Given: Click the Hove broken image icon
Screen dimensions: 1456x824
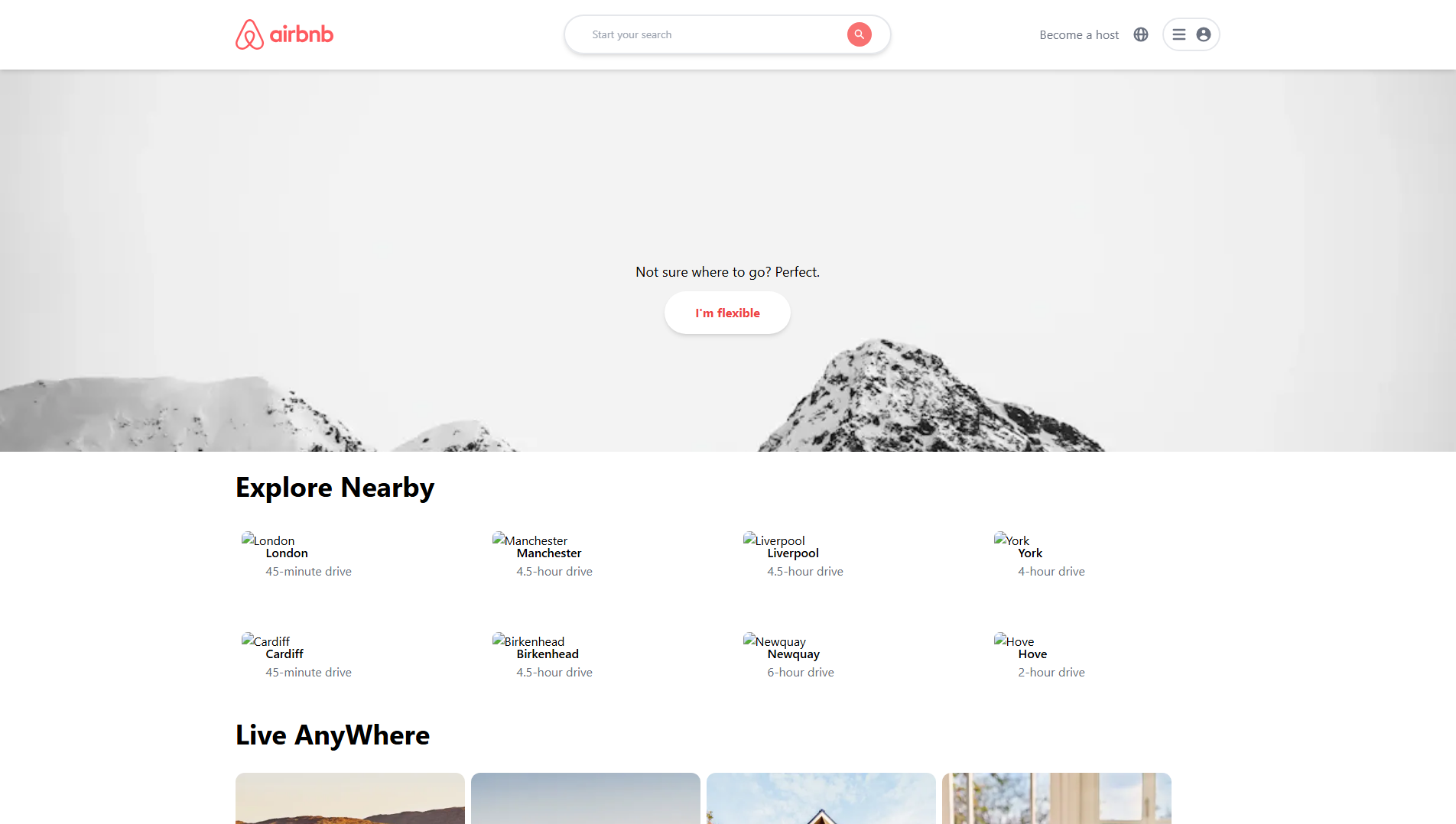Looking at the screenshot, I should [x=1000, y=639].
